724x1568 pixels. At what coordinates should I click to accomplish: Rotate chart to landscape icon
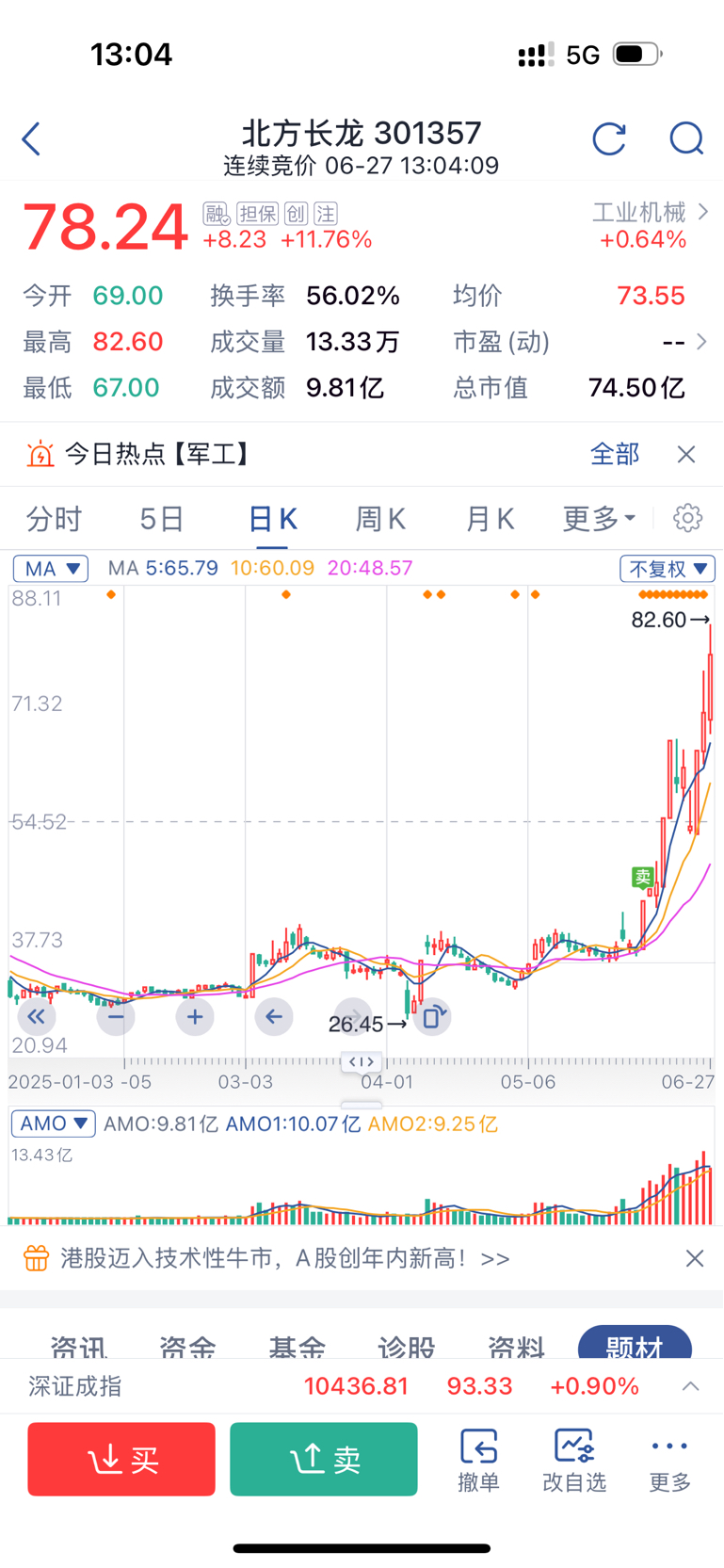(432, 1017)
